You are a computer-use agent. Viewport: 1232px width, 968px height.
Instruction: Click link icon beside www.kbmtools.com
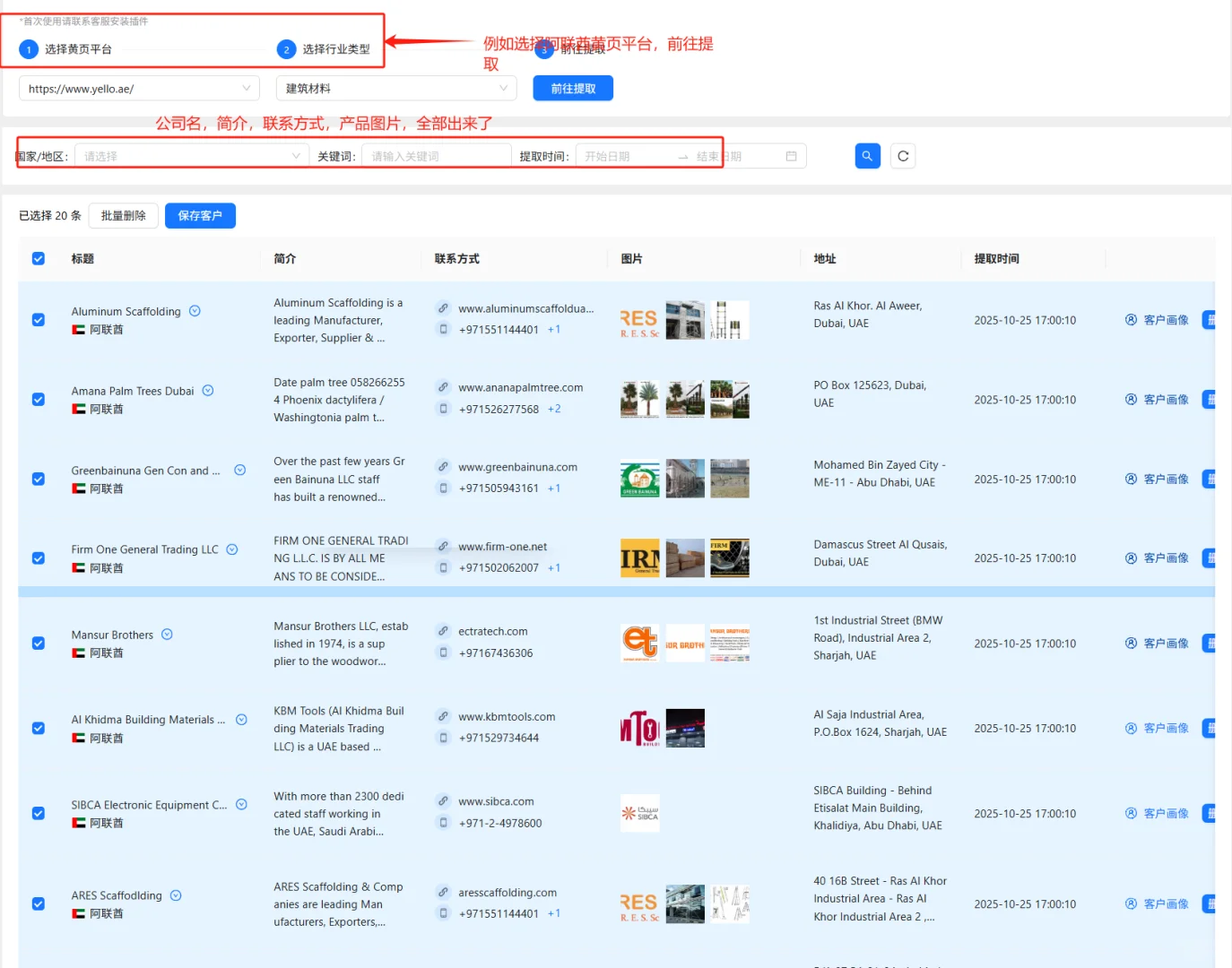click(x=443, y=716)
